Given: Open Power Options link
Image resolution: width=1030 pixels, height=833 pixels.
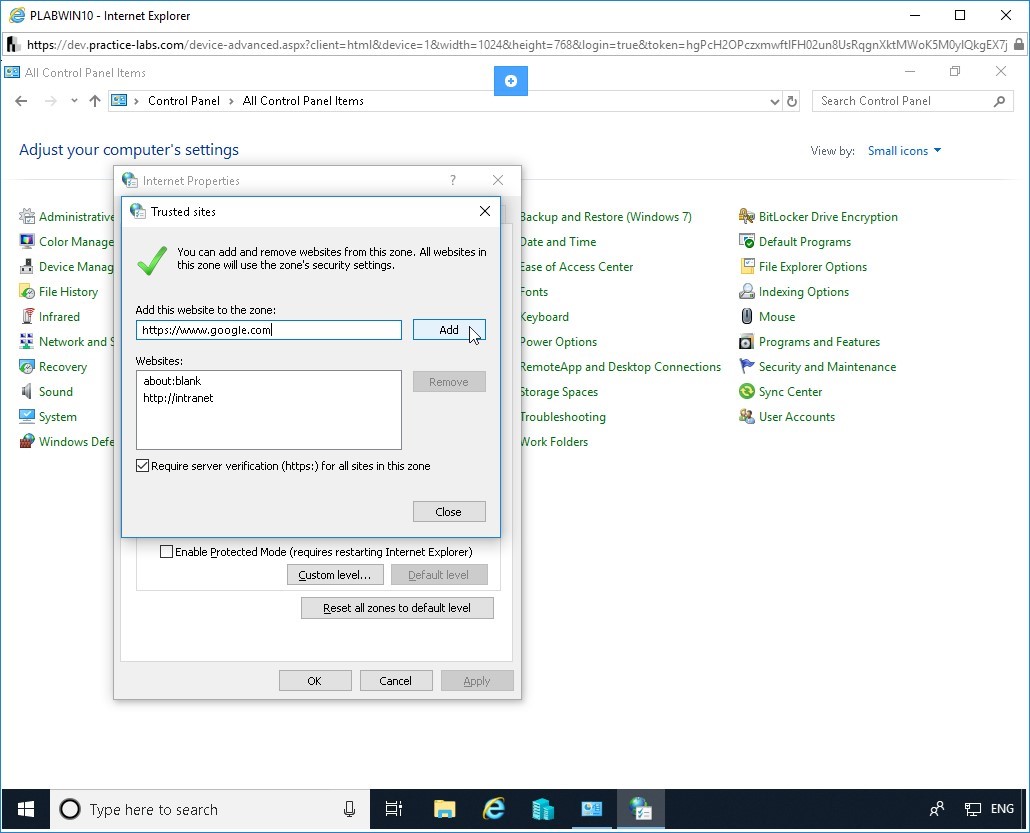Looking at the screenshot, I should point(558,342).
